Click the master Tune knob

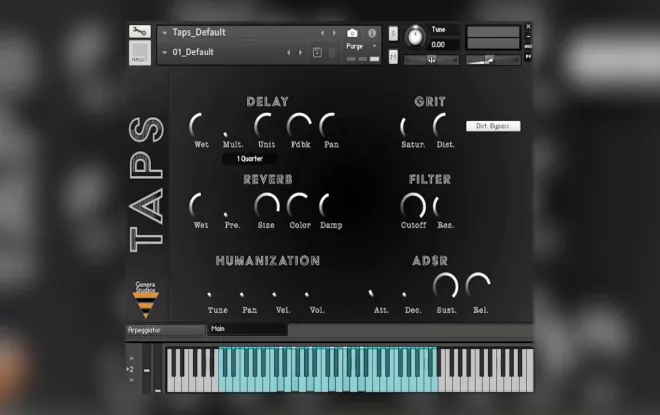tap(415, 37)
